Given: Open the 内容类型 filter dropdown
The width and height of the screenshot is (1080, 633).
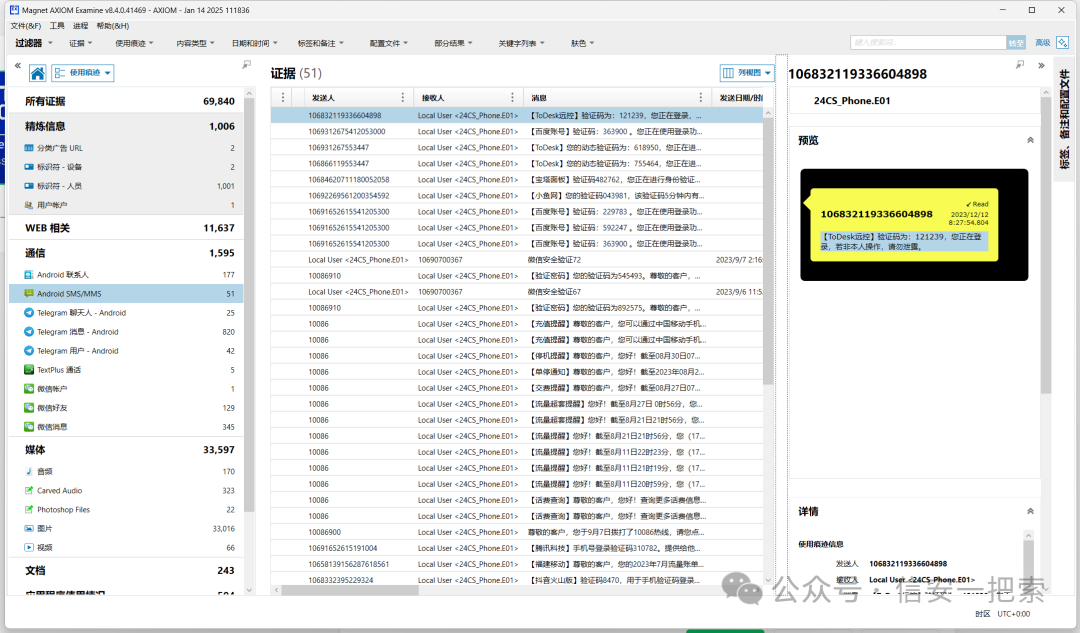Looking at the screenshot, I should (195, 43).
